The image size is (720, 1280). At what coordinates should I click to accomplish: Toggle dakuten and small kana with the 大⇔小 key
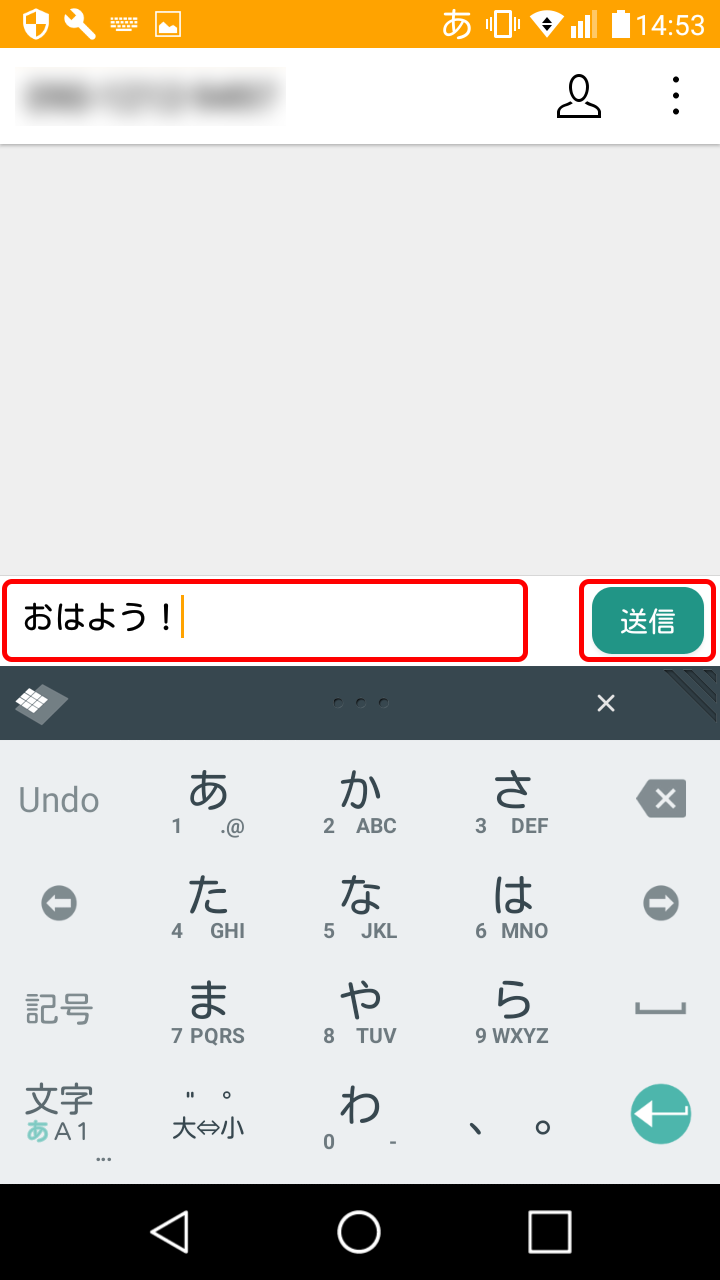(208, 1115)
